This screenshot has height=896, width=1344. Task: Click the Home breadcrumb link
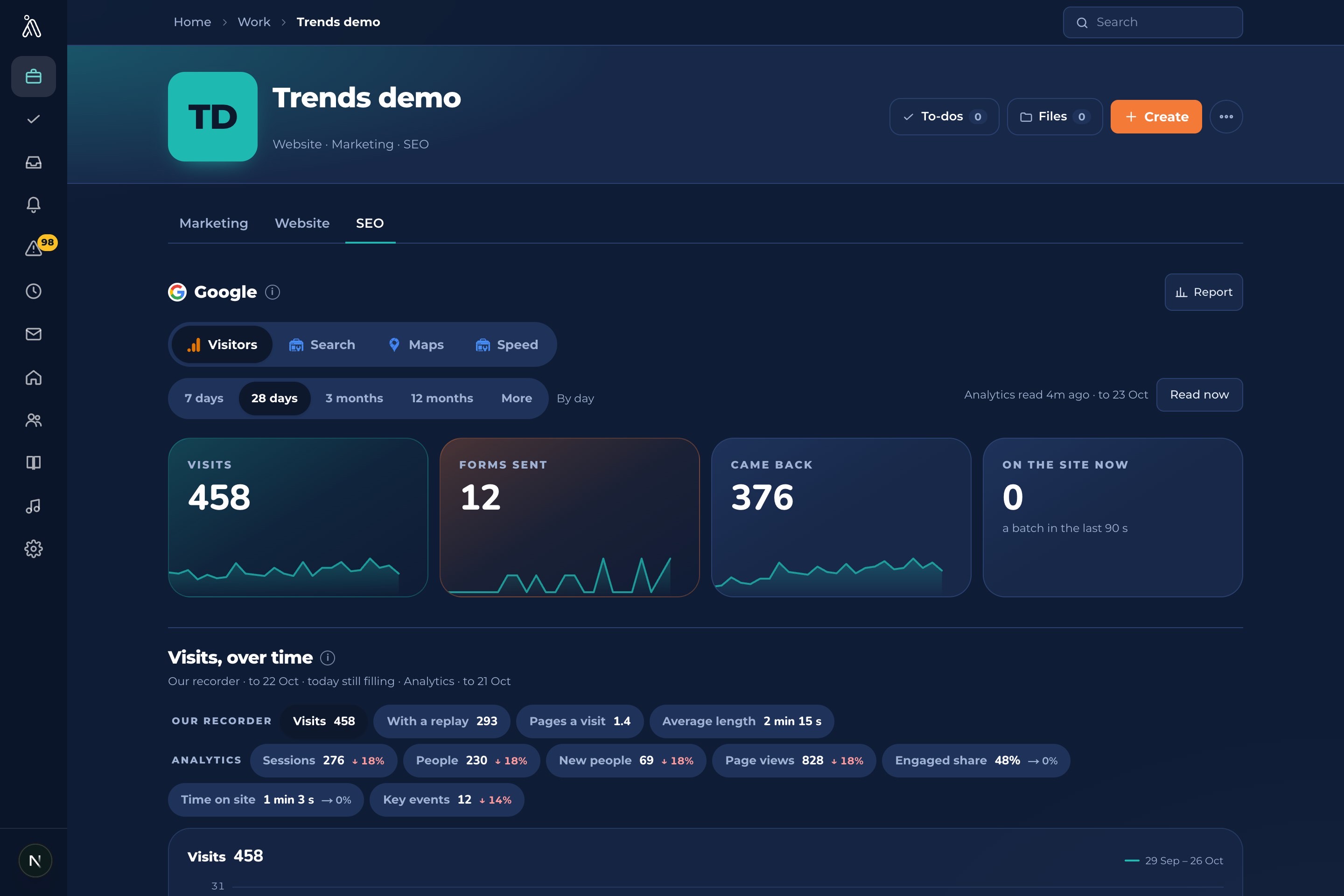193,22
